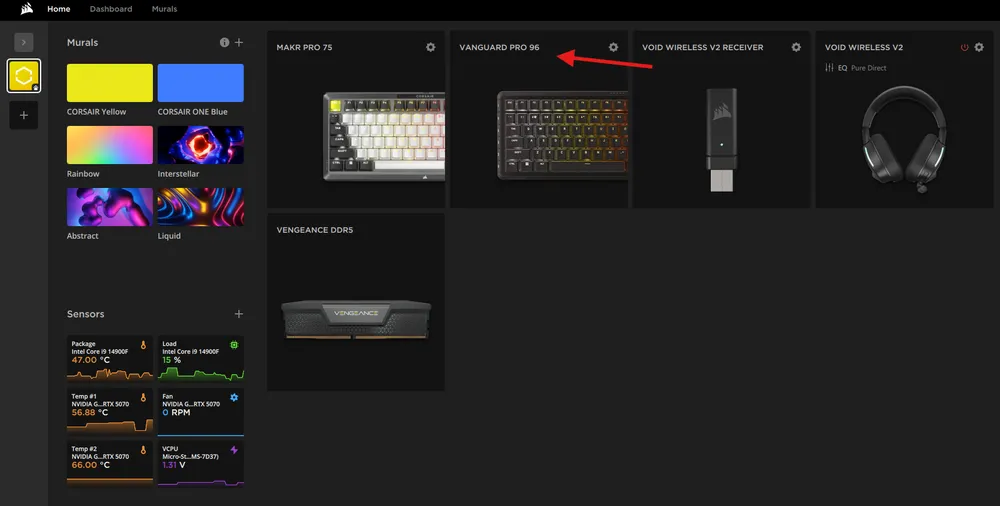The width and height of the screenshot is (1000, 506).
Task: Click the Temp #2 thermometer icon
Action: (x=143, y=450)
